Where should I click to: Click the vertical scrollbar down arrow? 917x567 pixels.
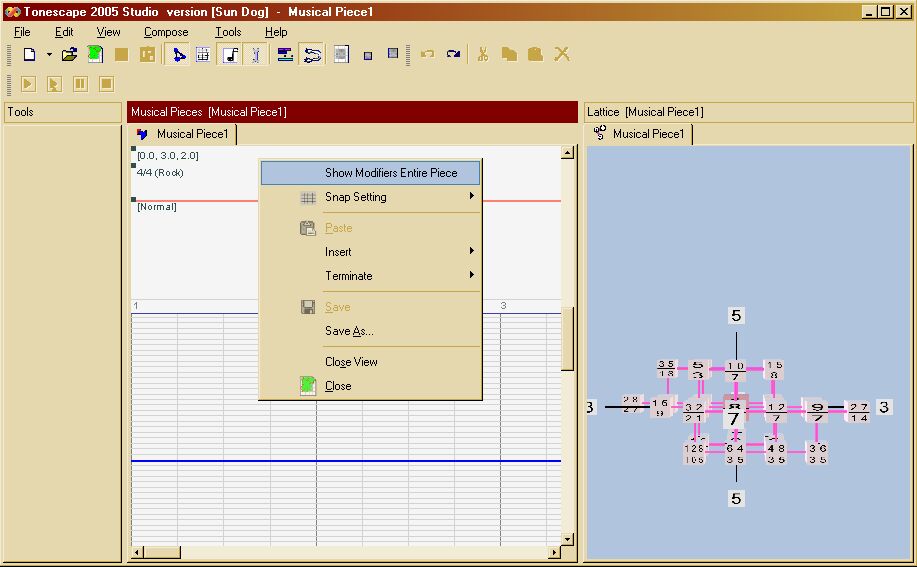pyautogui.click(x=567, y=539)
